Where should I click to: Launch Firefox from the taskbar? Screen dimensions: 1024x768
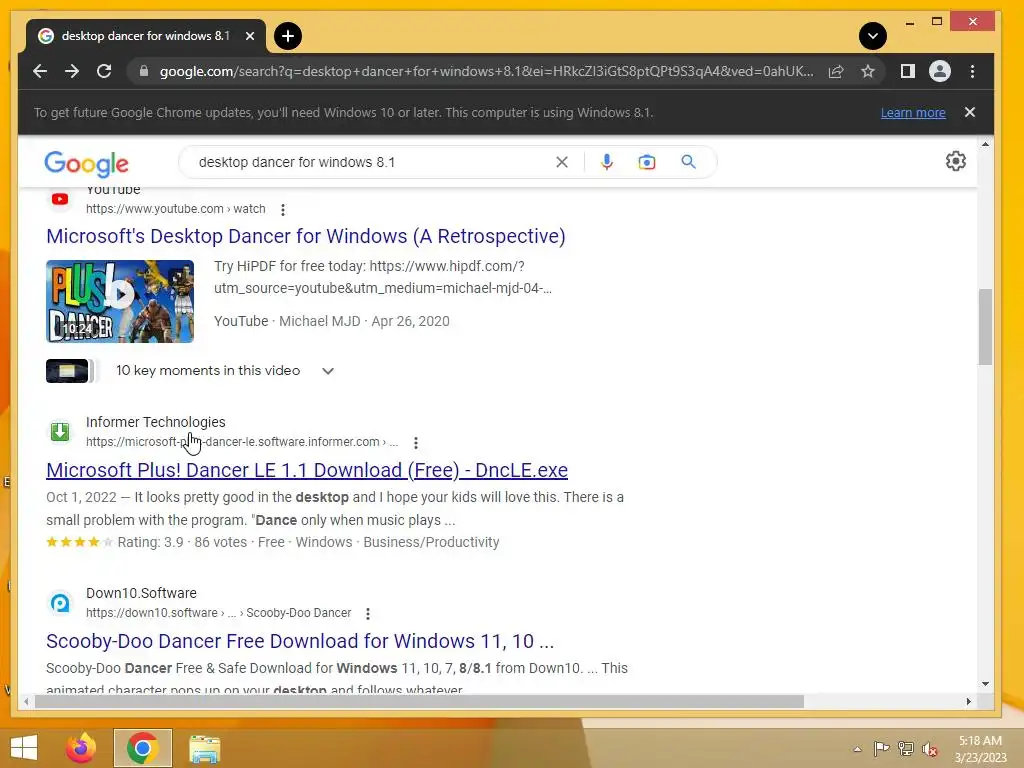pos(82,748)
